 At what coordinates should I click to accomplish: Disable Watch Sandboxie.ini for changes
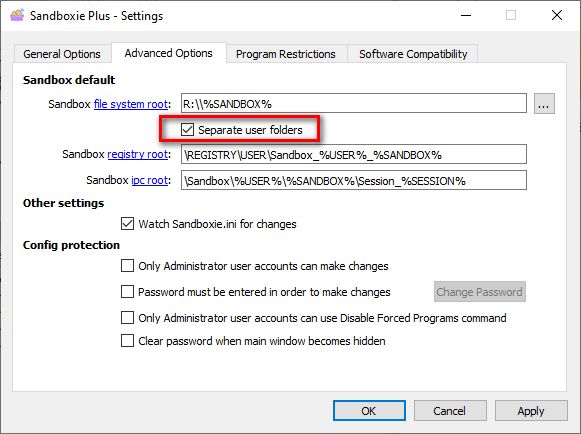127,223
